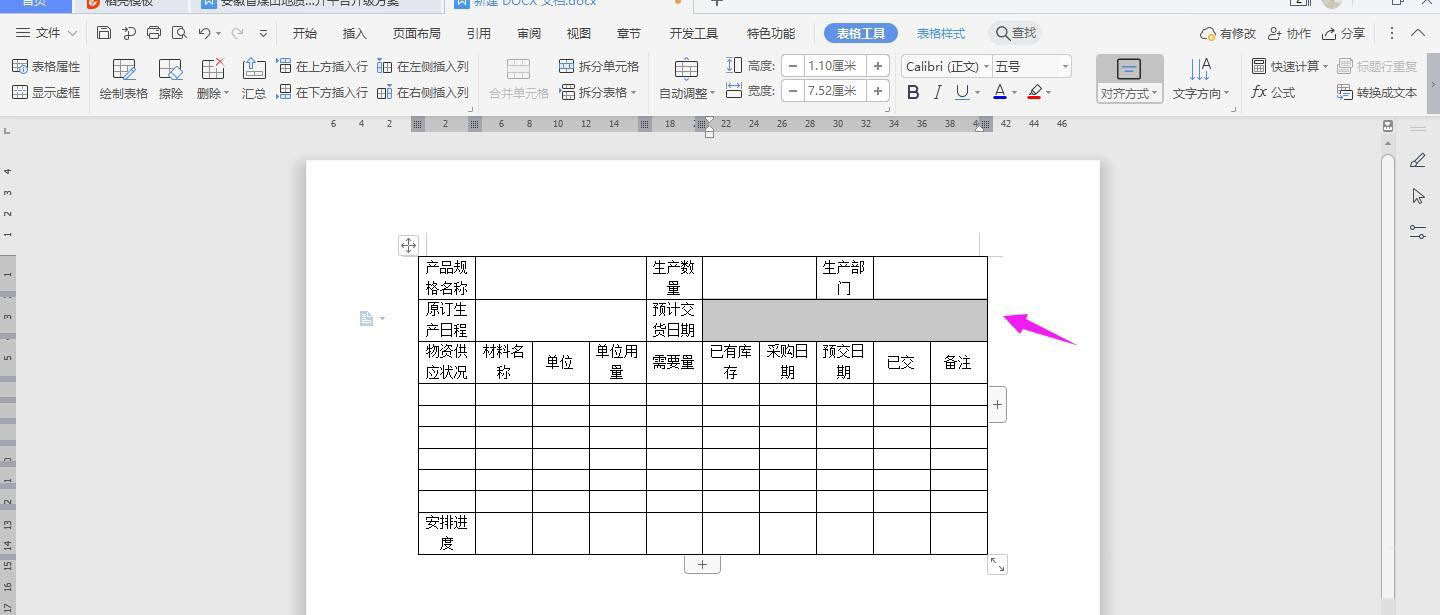
Task: Switch to the 审阅 tab
Action: click(529, 33)
